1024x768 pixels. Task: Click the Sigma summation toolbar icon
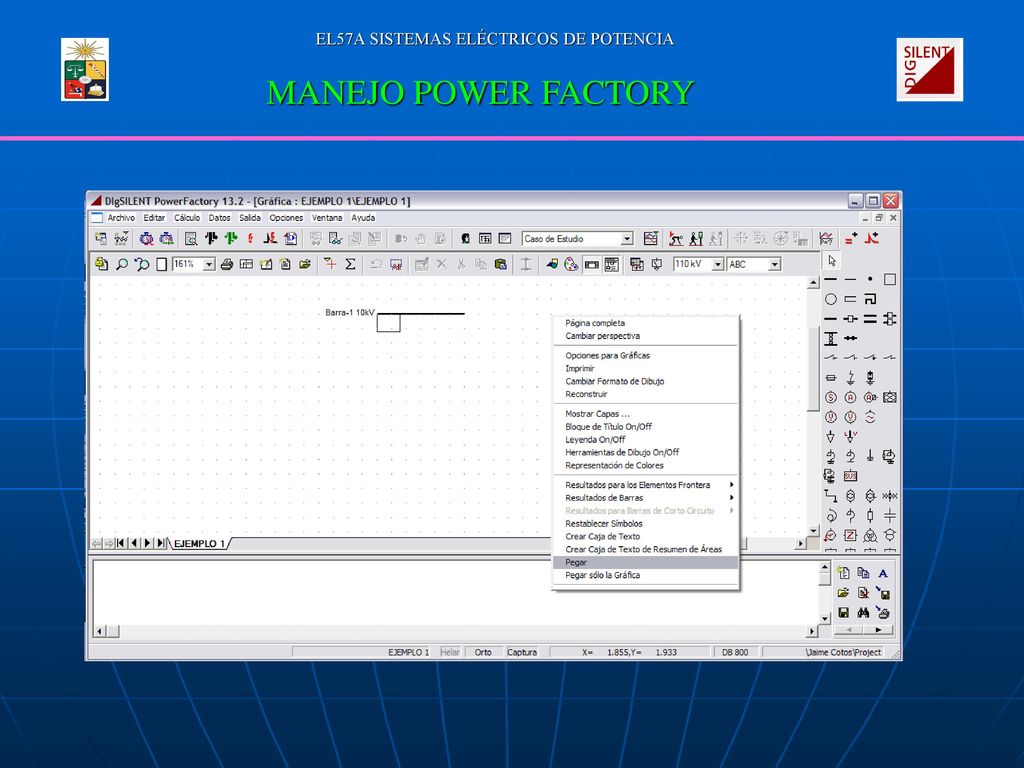[x=350, y=264]
